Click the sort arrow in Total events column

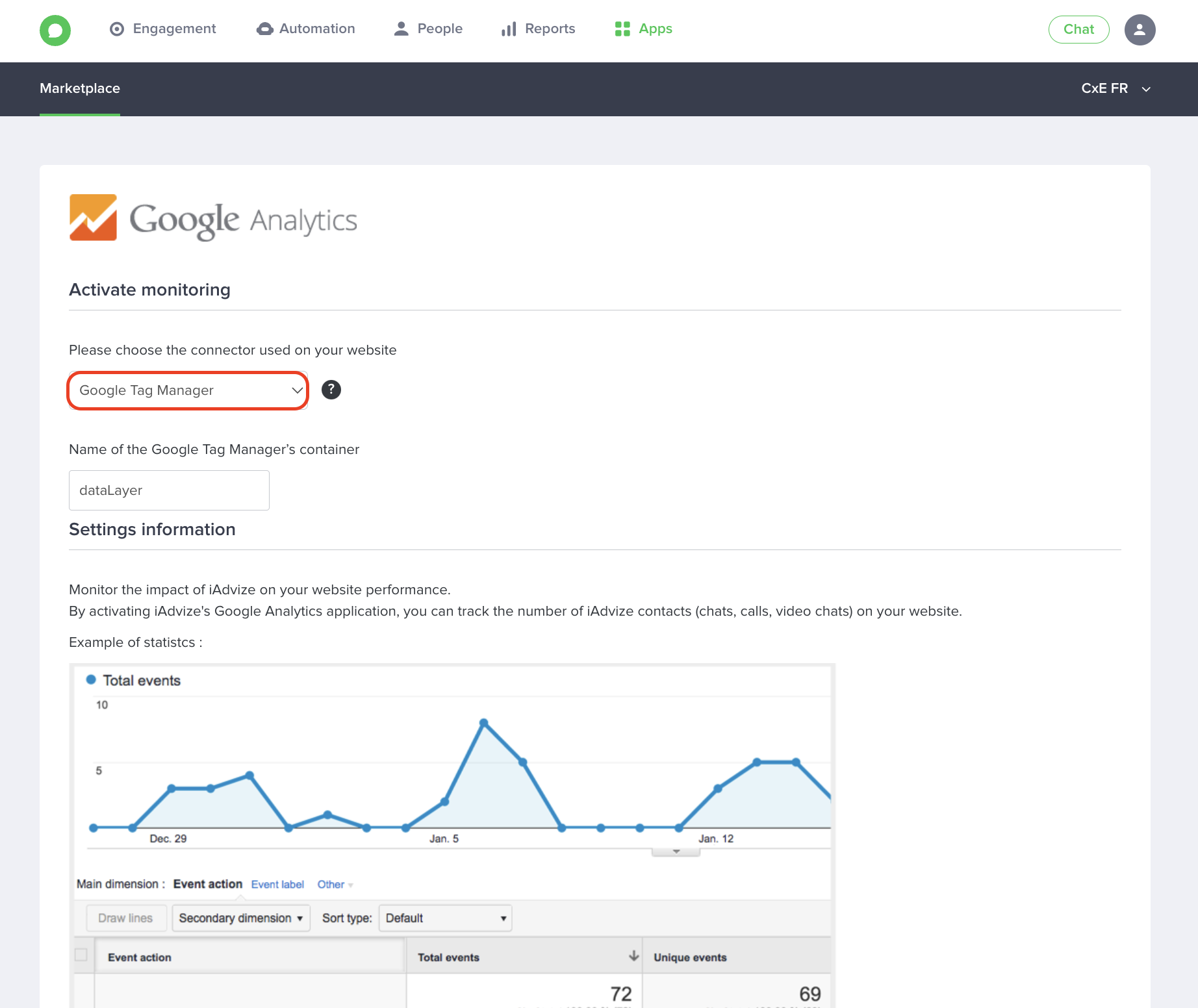click(633, 956)
